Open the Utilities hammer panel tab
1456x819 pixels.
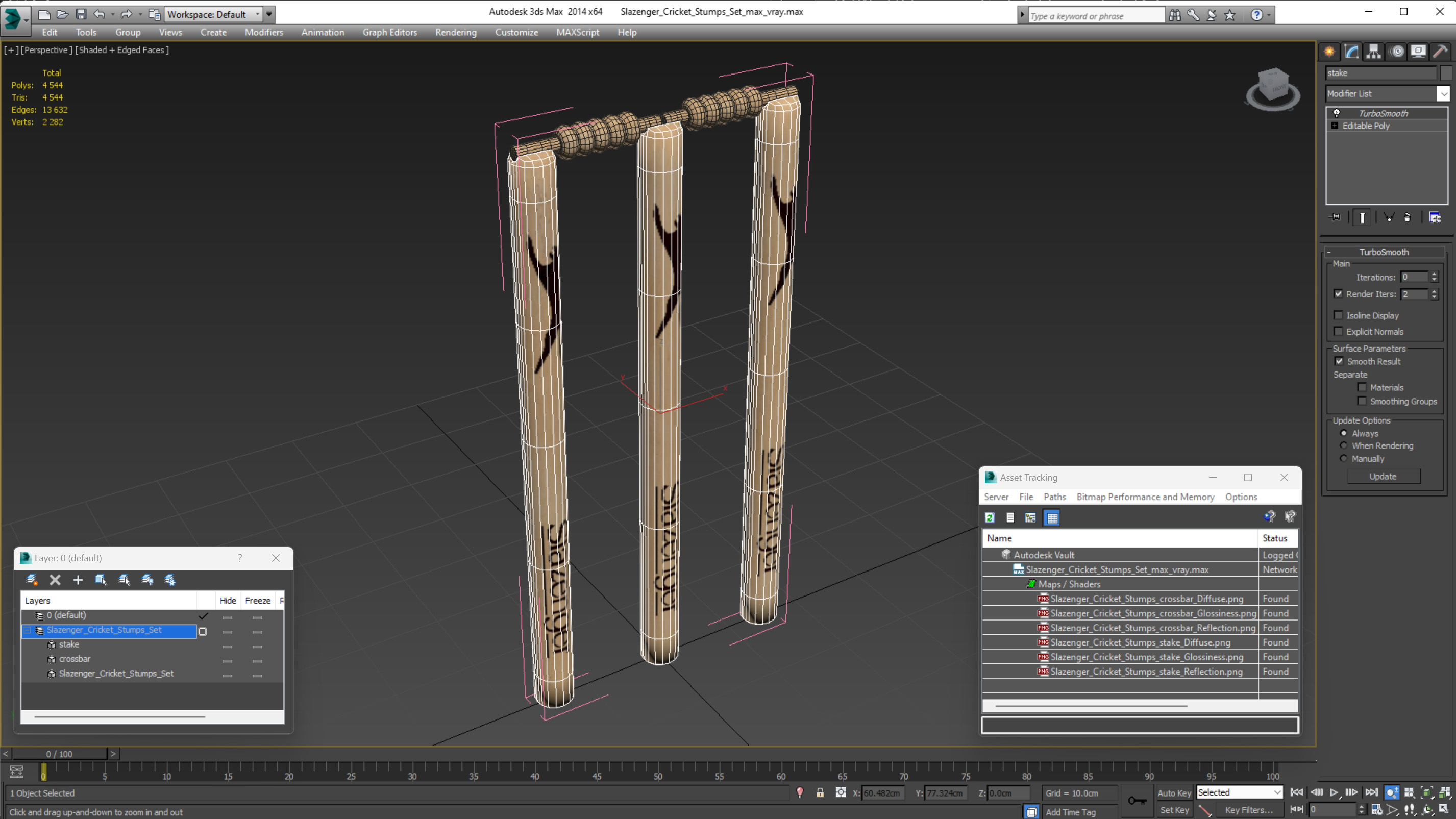[x=1440, y=52]
